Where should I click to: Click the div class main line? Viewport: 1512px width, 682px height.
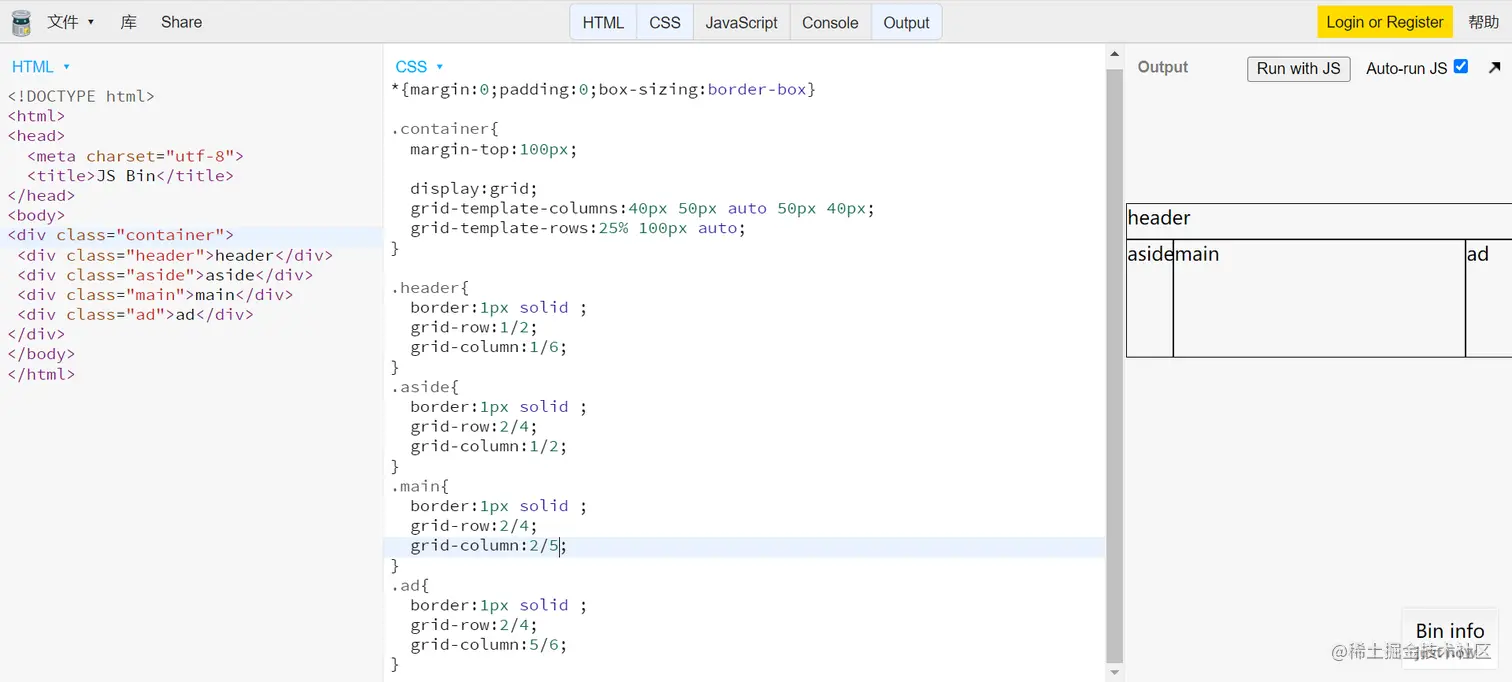[x=155, y=295]
